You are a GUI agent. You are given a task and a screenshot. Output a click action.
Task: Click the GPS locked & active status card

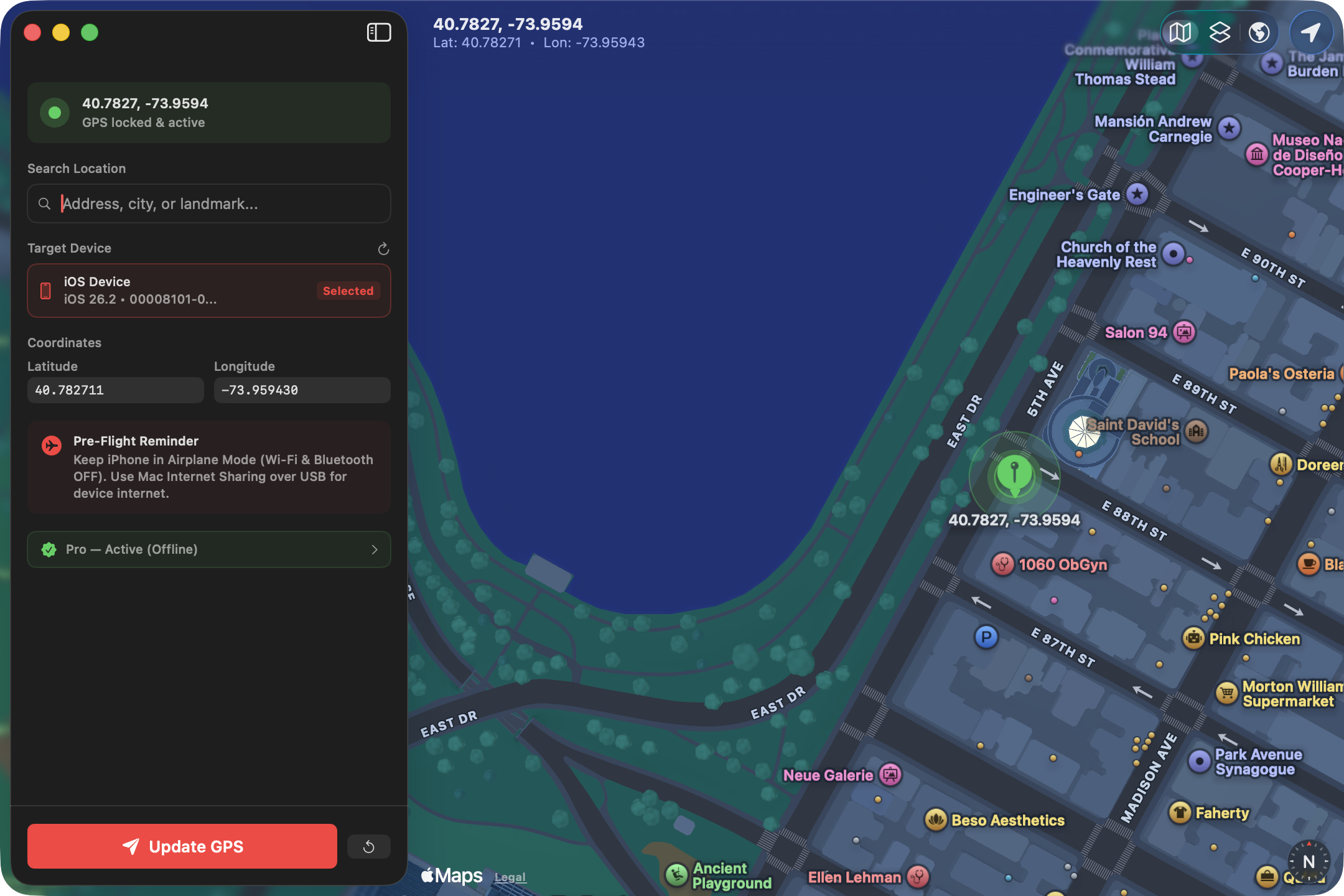coord(209,113)
